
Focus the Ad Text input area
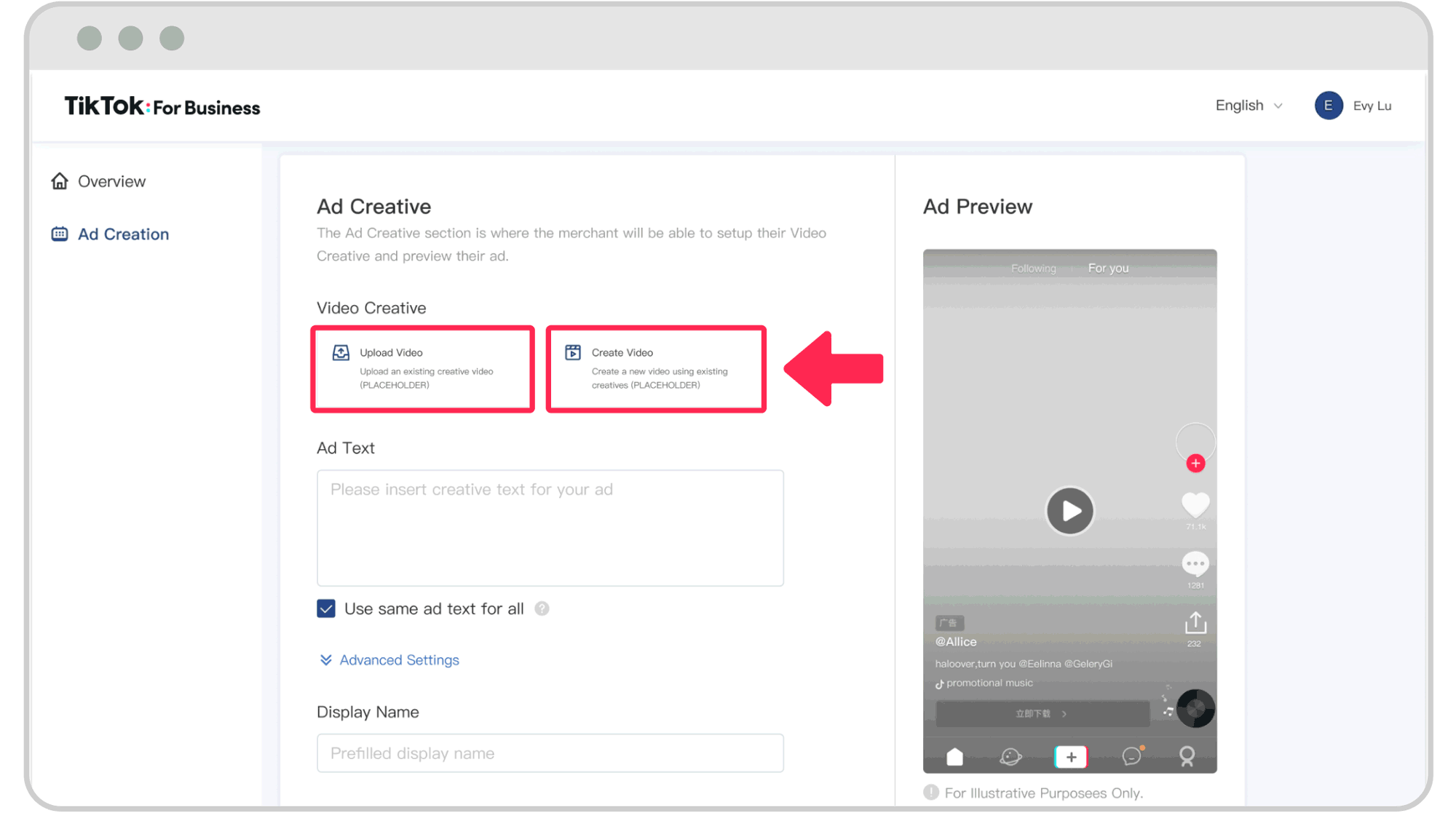pos(550,528)
